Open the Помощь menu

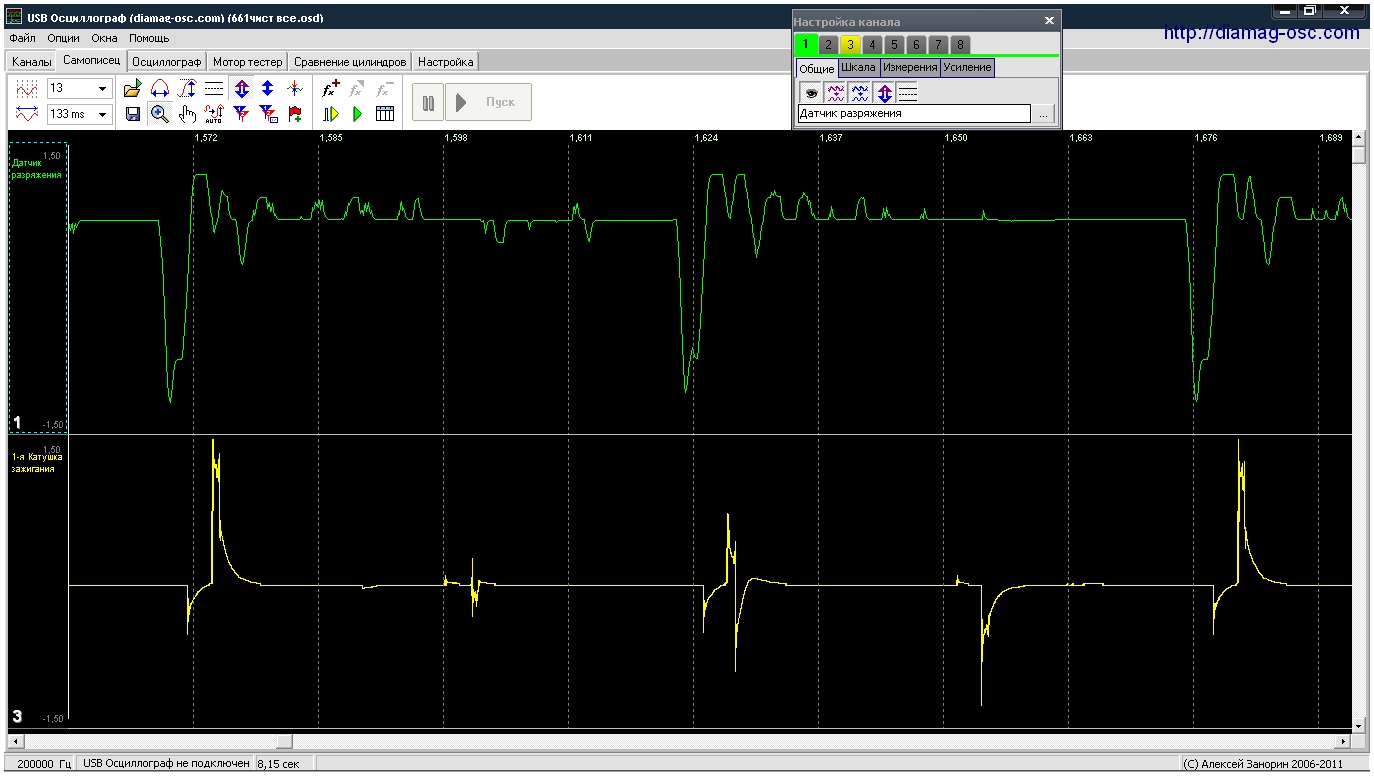(x=149, y=38)
